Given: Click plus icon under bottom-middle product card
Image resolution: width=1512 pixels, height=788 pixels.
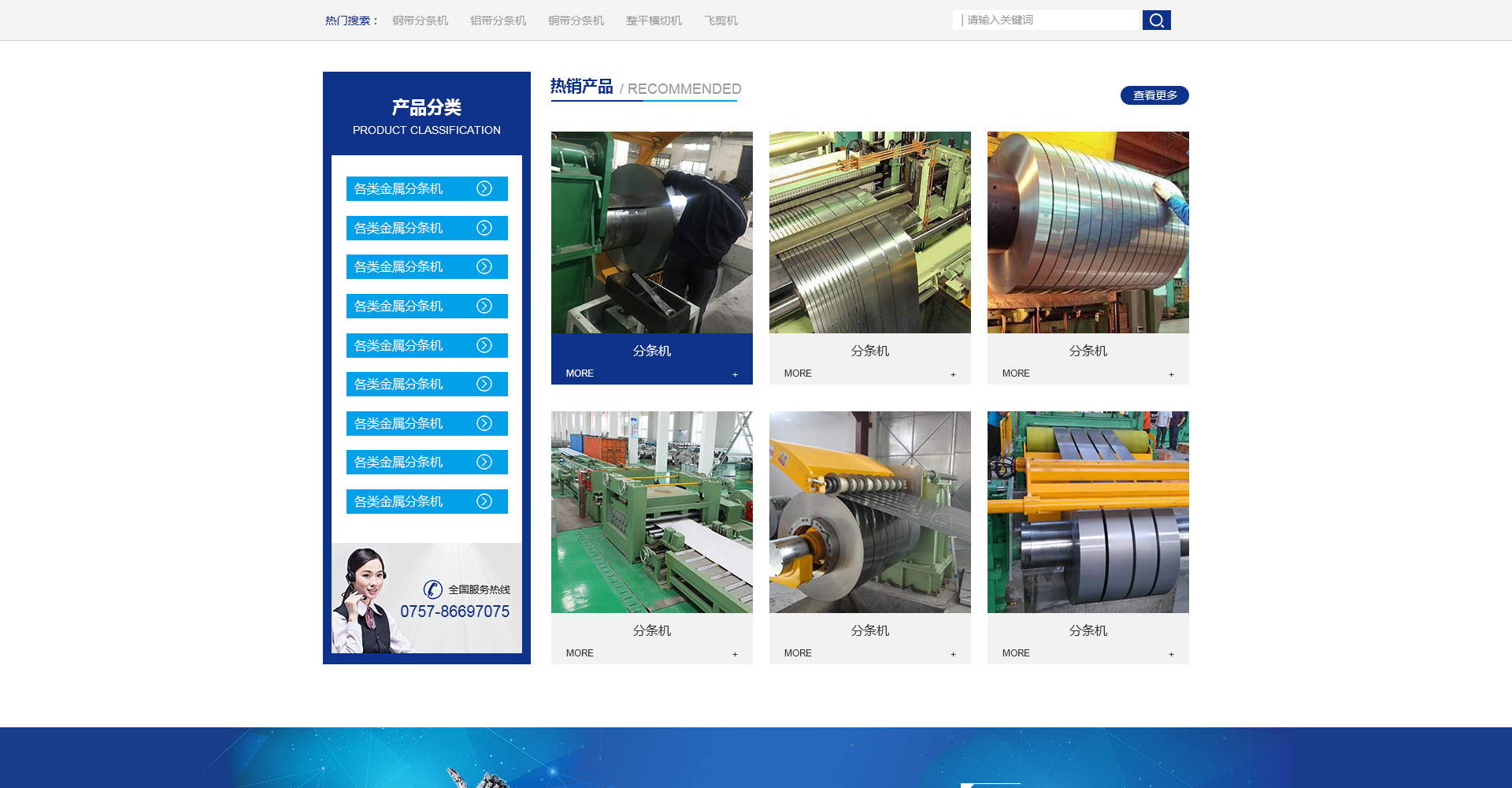Looking at the screenshot, I should [953, 654].
